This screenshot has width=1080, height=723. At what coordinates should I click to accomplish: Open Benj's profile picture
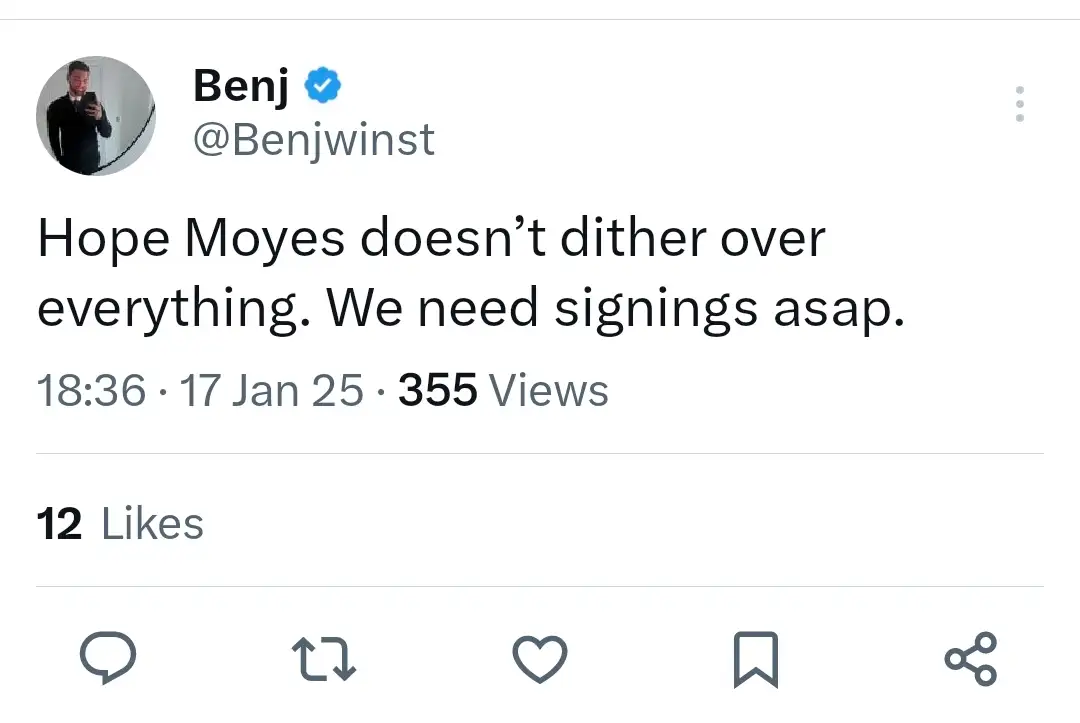[x=96, y=116]
